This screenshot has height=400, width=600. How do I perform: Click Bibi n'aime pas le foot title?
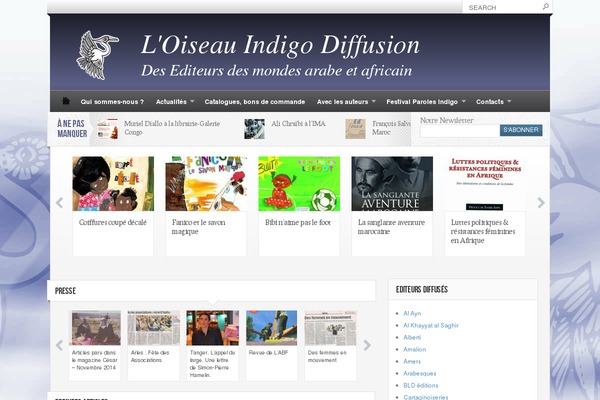point(298,222)
